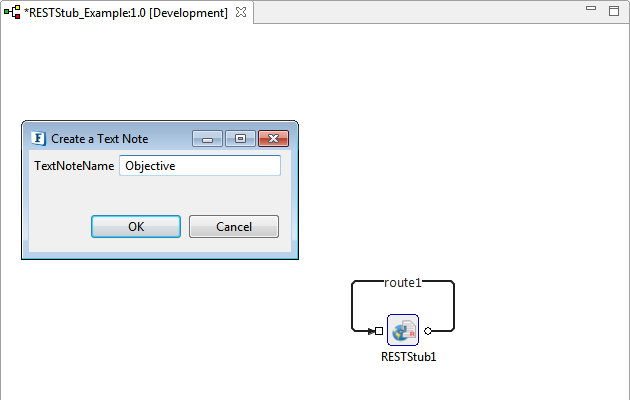Viewport: 630px width, 400px height.
Task: Click OK in Create a Text Note dialog
Action: [x=136, y=227]
